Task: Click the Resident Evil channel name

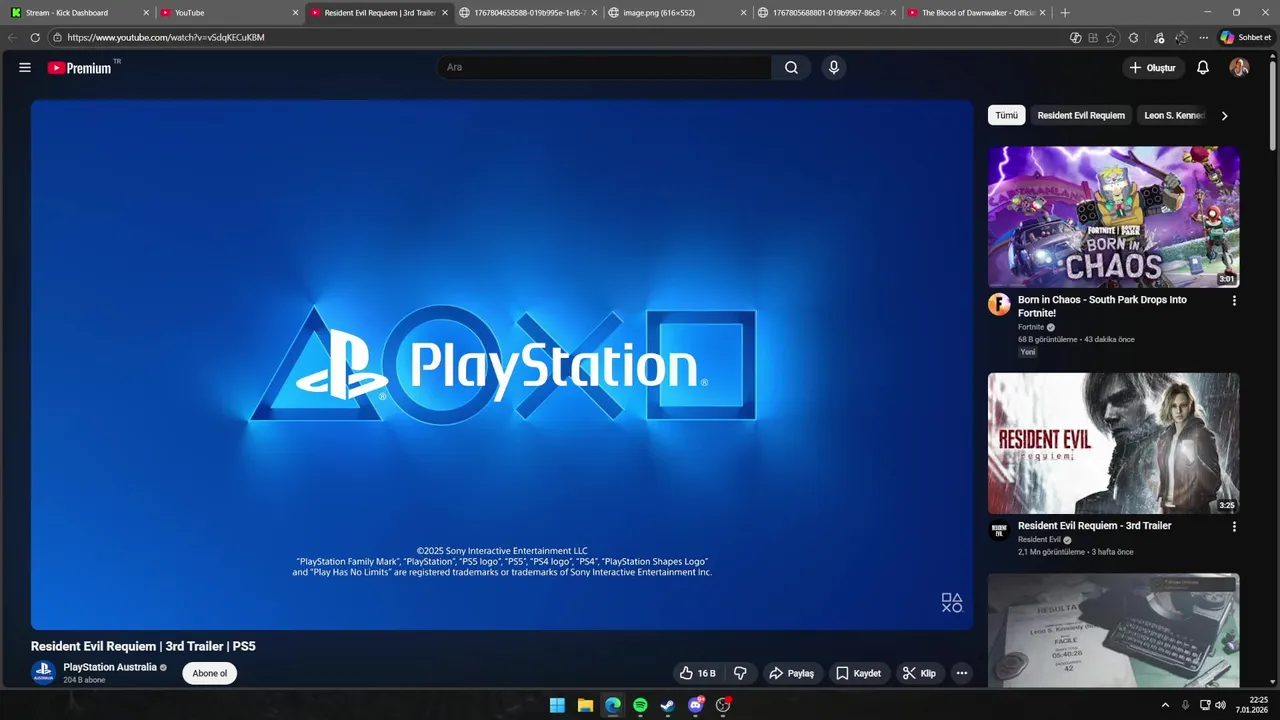Action: tap(1039, 540)
